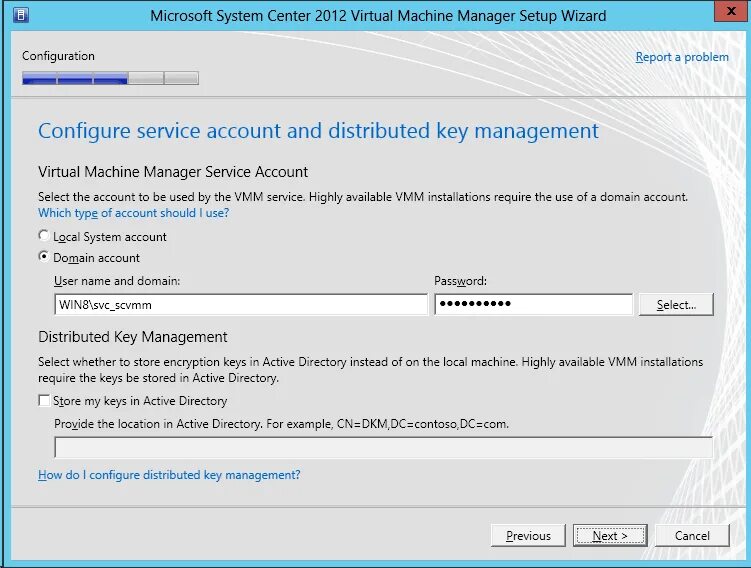Open the Report a problem link
Viewport: 751px width, 568px height.
682,57
